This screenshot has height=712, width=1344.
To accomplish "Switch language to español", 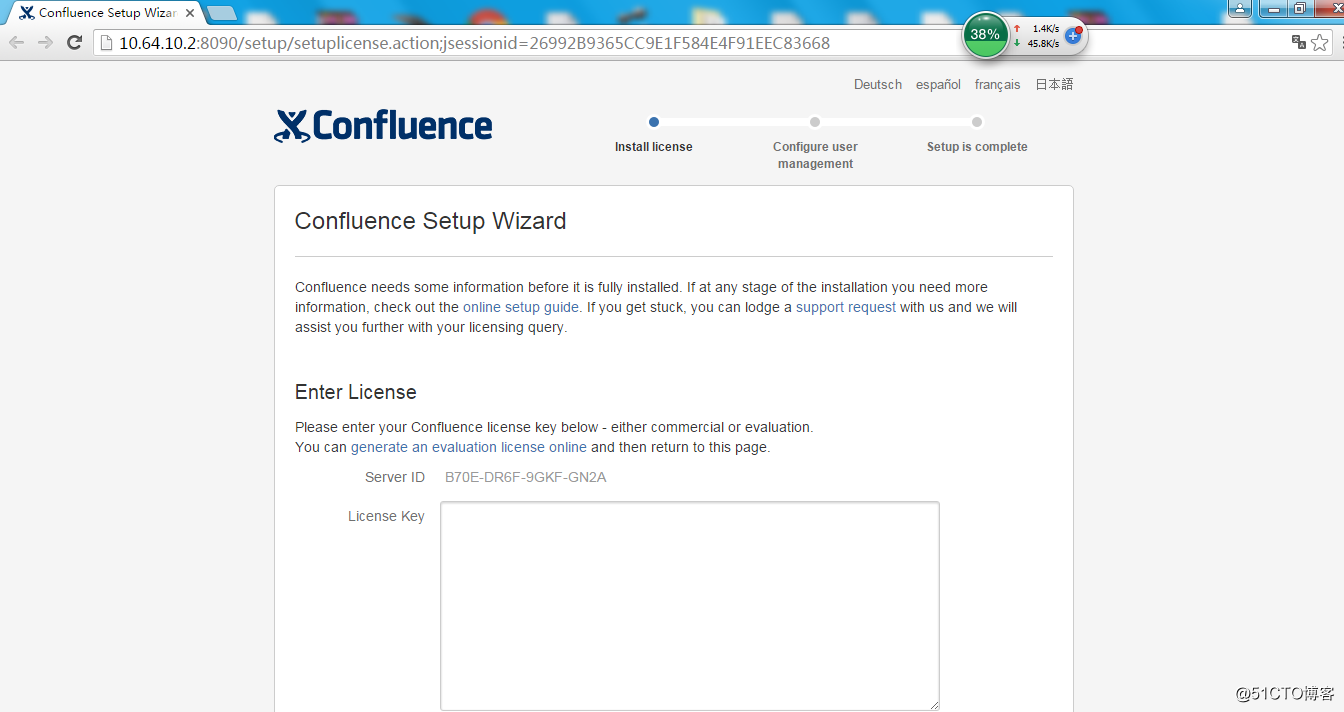I will (938, 85).
